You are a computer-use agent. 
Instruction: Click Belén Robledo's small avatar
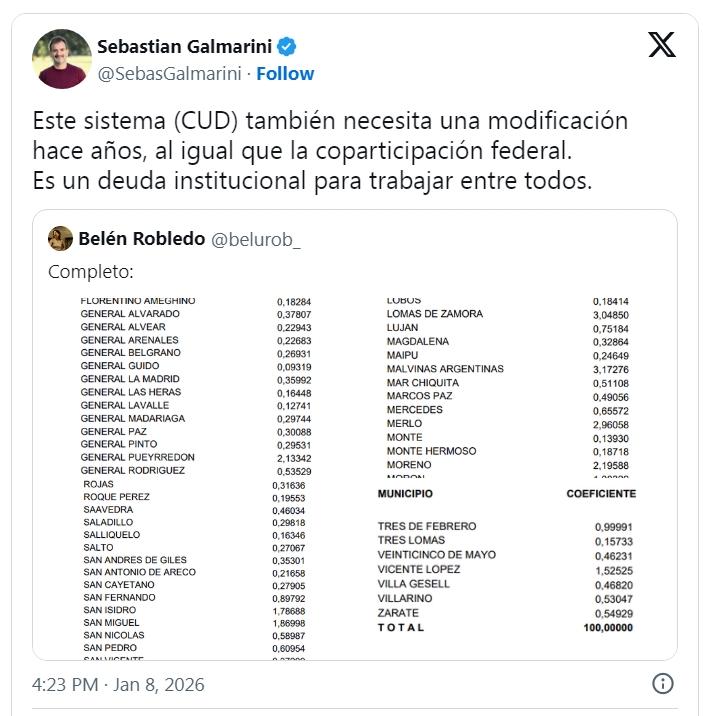(x=60, y=238)
